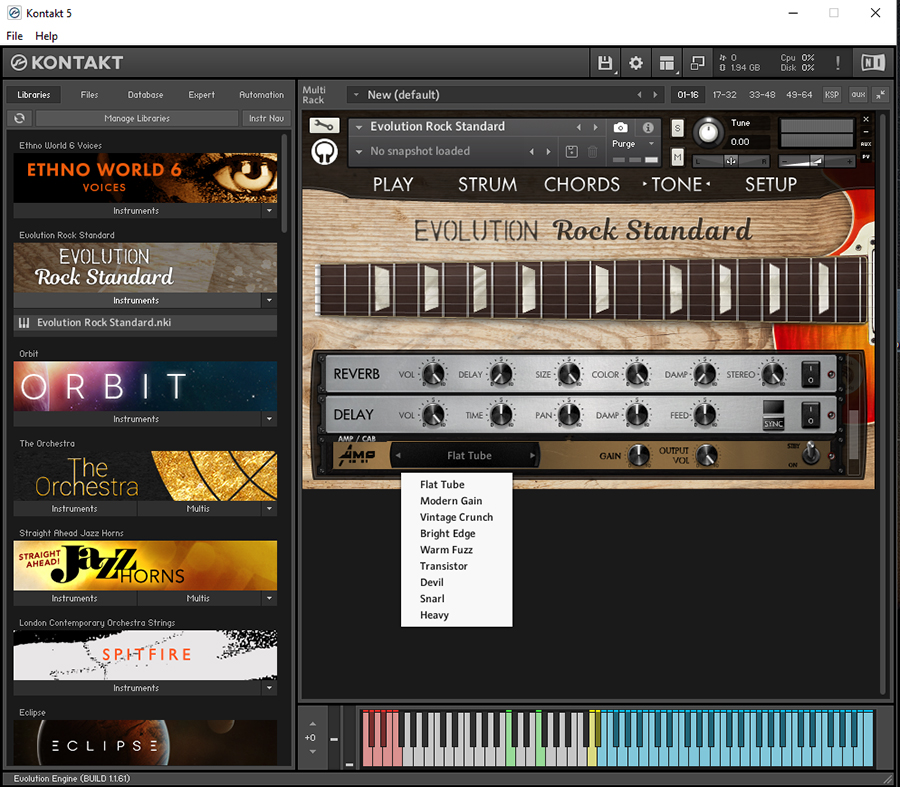Click the Instr Nav button

coord(266,118)
